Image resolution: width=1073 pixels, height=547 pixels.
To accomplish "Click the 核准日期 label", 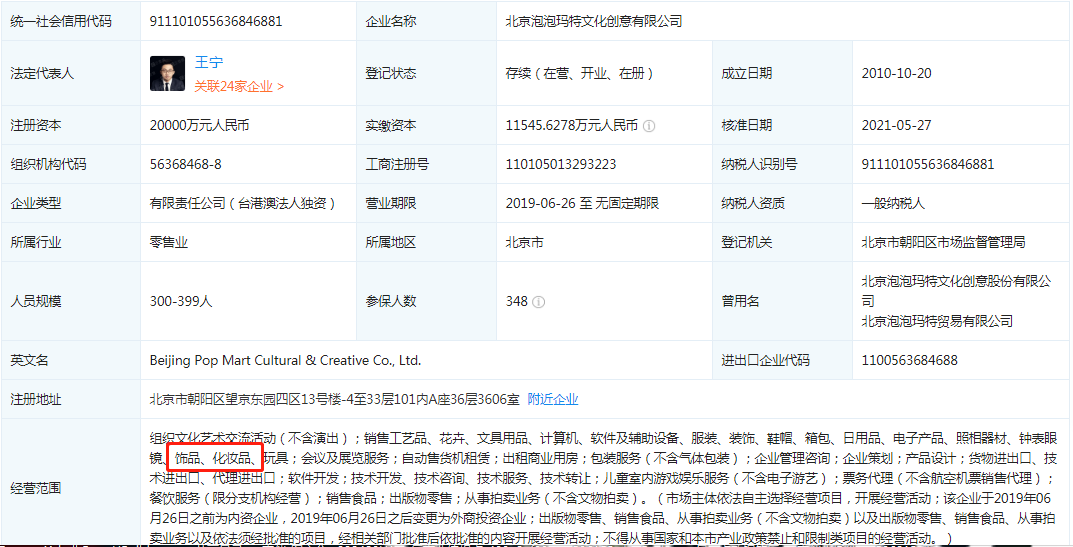I will pyautogui.click(x=746, y=125).
